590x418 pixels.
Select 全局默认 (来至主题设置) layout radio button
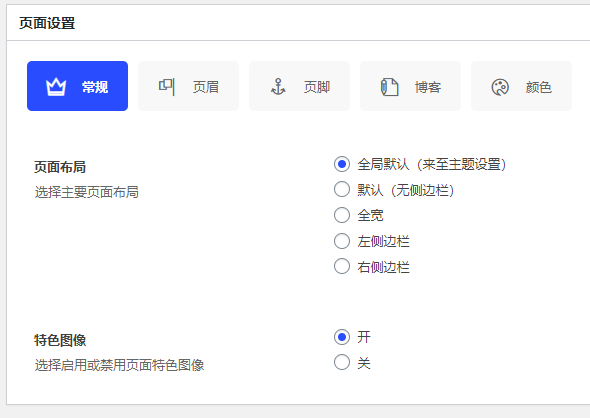342,164
